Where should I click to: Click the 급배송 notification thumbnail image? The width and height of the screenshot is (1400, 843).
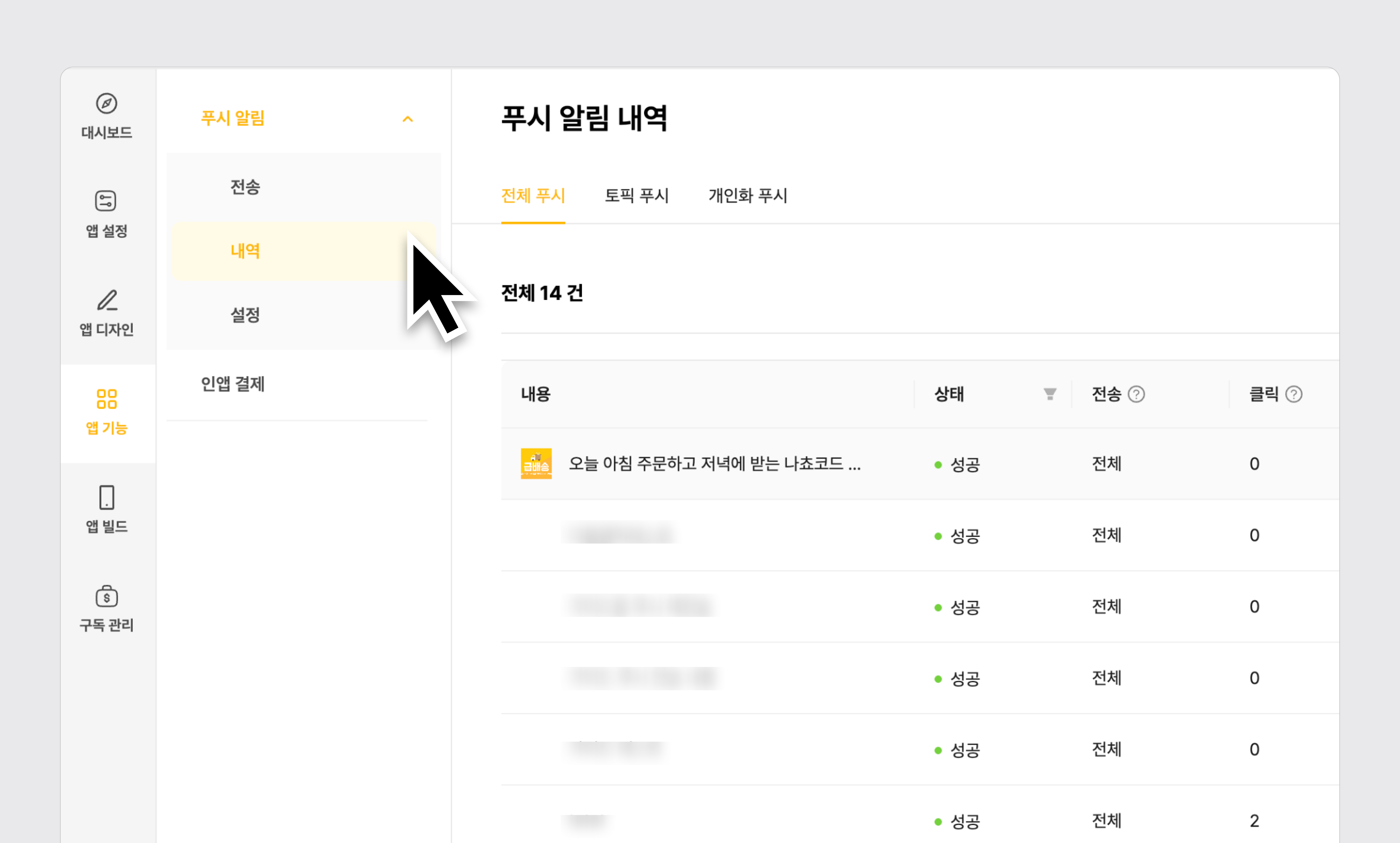pos(536,464)
